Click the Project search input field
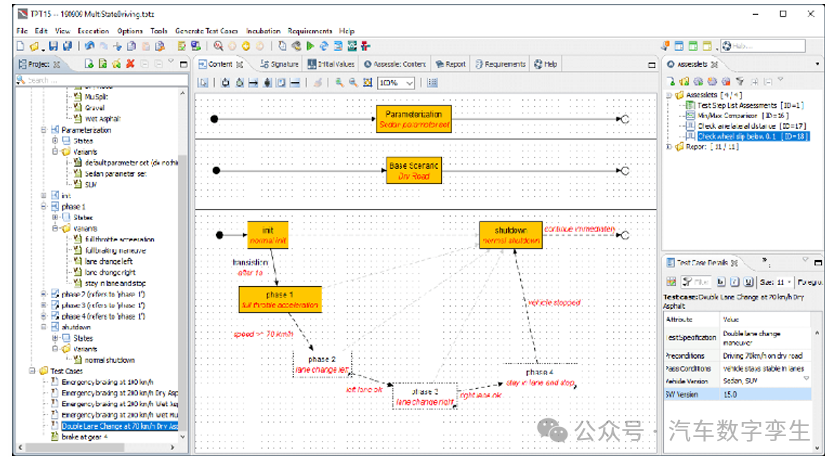 coord(102,80)
